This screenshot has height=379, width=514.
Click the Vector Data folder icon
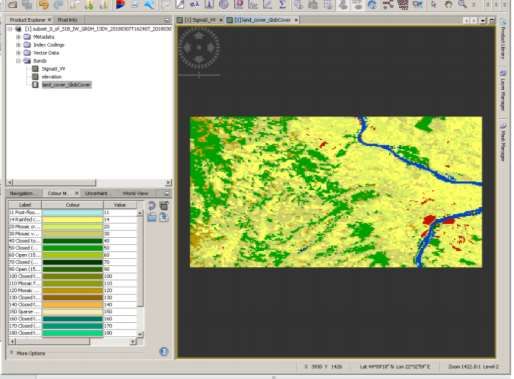pyautogui.click(x=27, y=53)
